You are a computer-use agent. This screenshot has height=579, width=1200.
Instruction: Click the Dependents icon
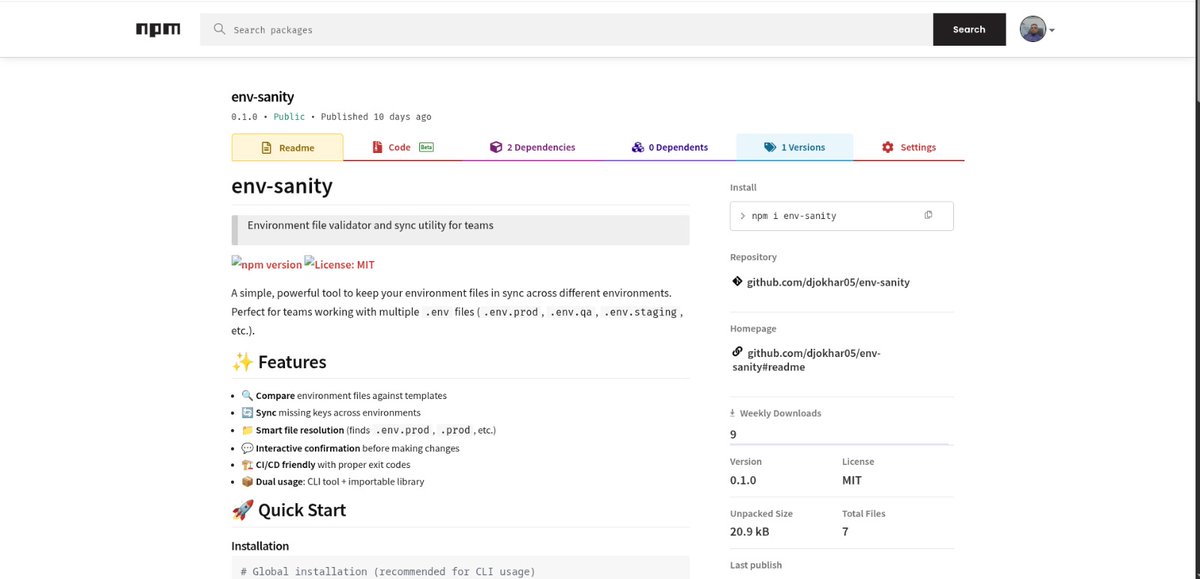tap(637, 146)
